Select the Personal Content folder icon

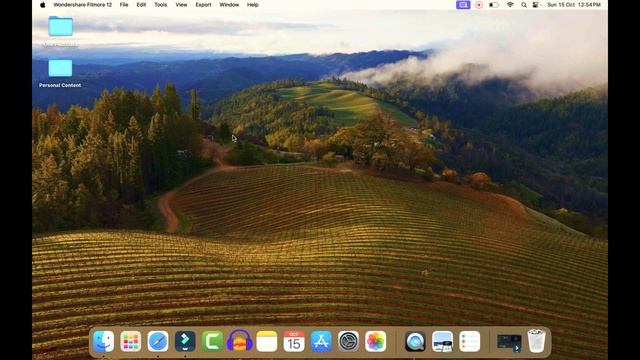click(x=60, y=68)
